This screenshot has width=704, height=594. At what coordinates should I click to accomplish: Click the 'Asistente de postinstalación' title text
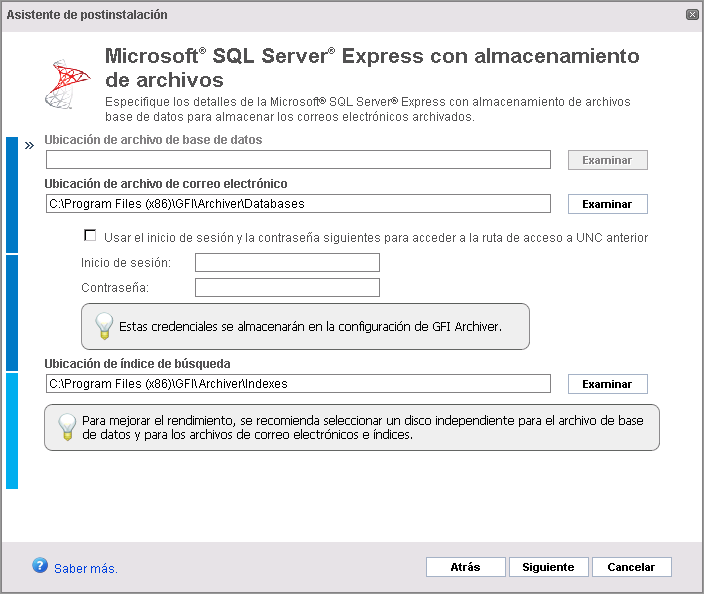[x=87, y=15]
